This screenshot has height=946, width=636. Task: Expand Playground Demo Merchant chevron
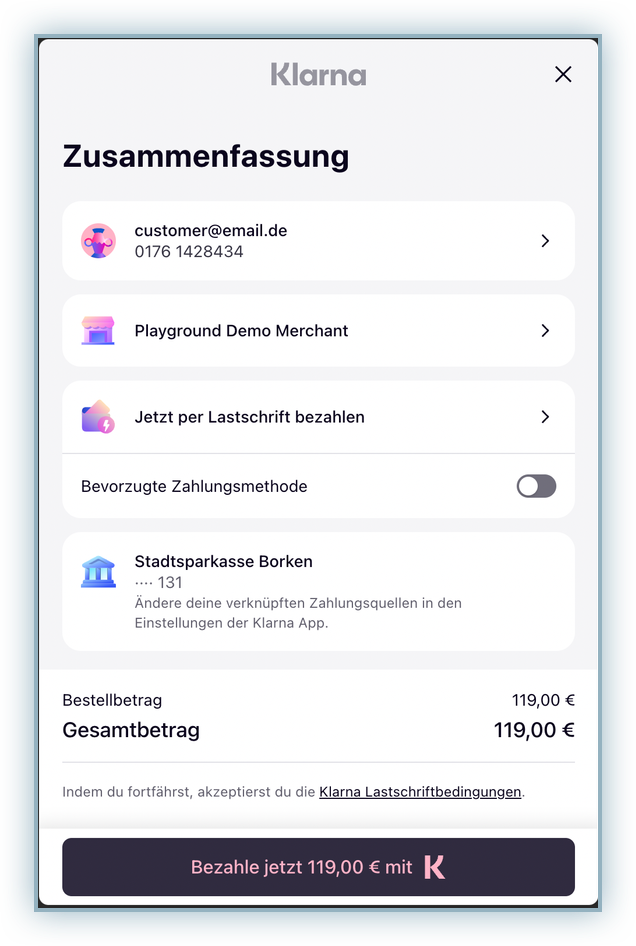click(545, 331)
